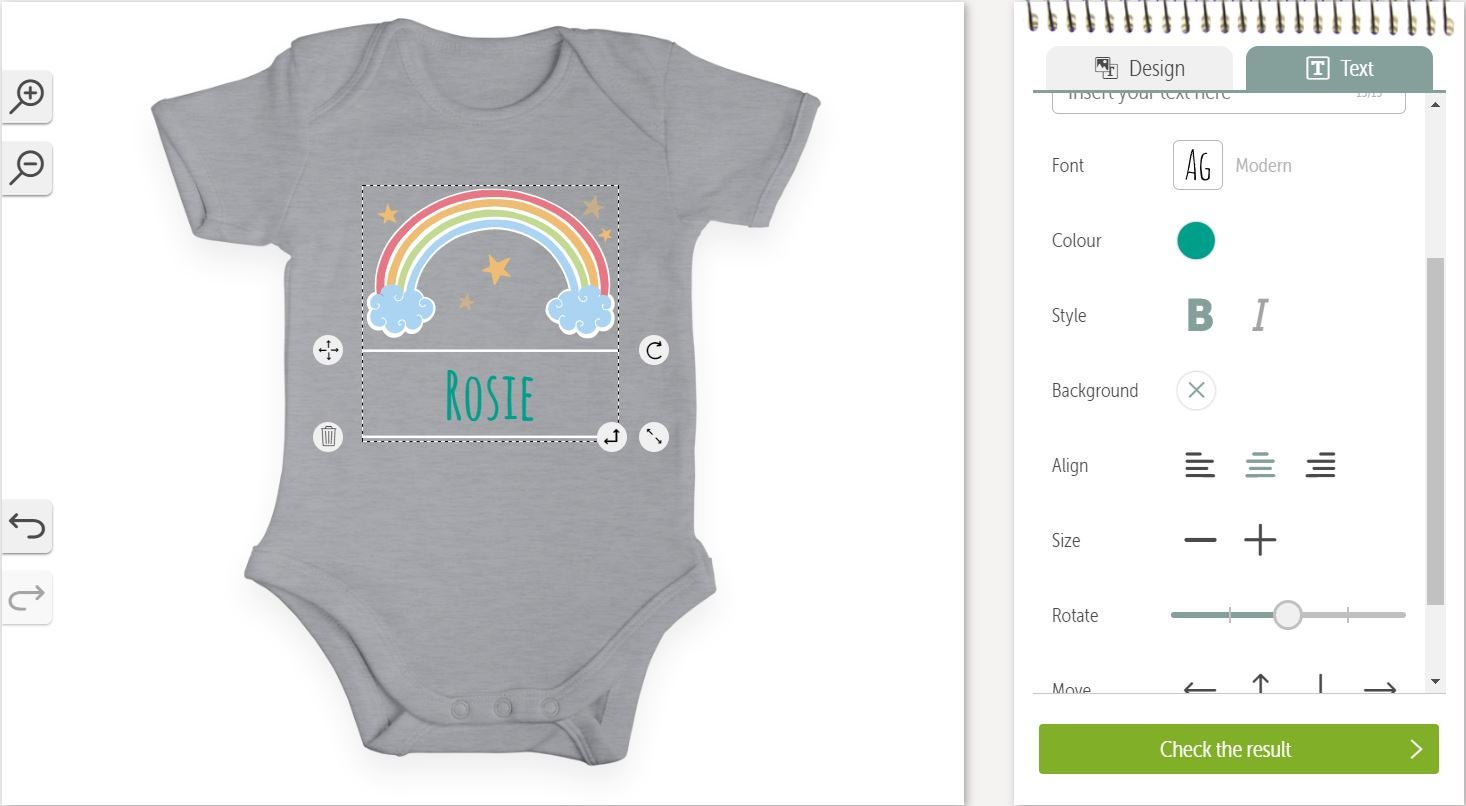The height and width of the screenshot is (806, 1466).
Task: Undo the last action
Action: coord(27,526)
